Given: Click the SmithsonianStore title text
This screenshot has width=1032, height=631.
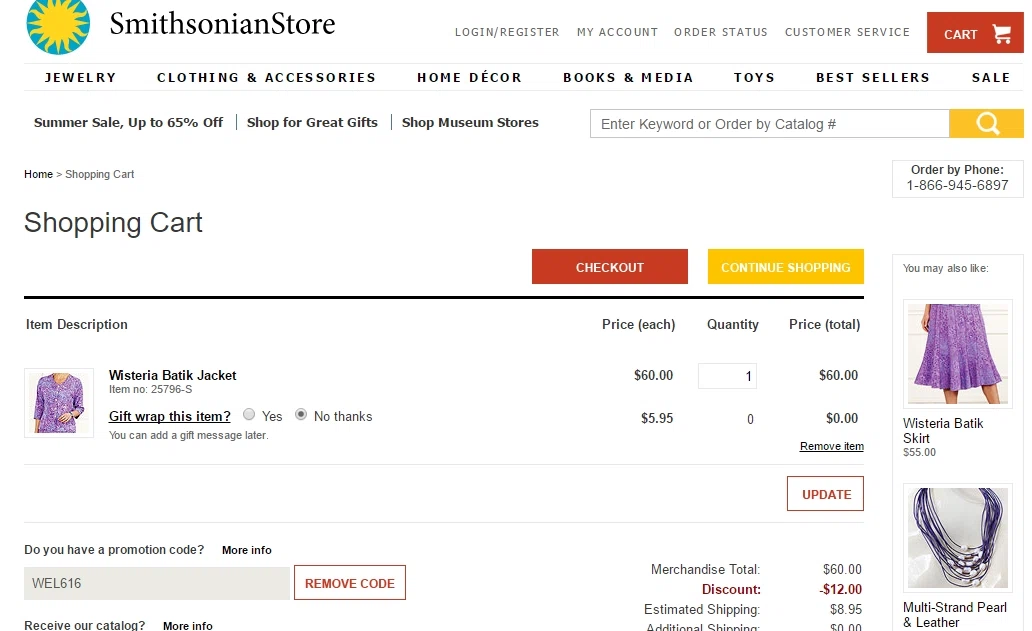Looking at the screenshot, I should pos(222,24).
